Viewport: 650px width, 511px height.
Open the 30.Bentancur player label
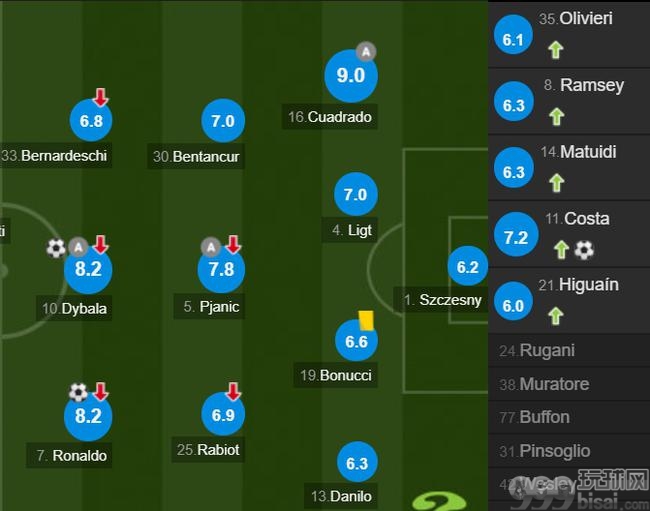tap(196, 156)
